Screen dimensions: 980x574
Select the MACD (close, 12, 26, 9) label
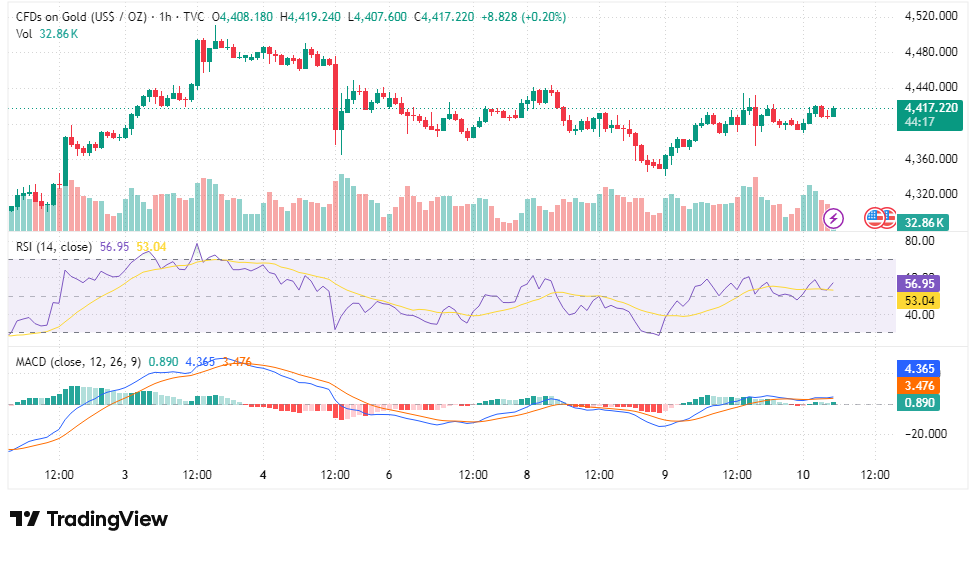(x=78, y=362)
